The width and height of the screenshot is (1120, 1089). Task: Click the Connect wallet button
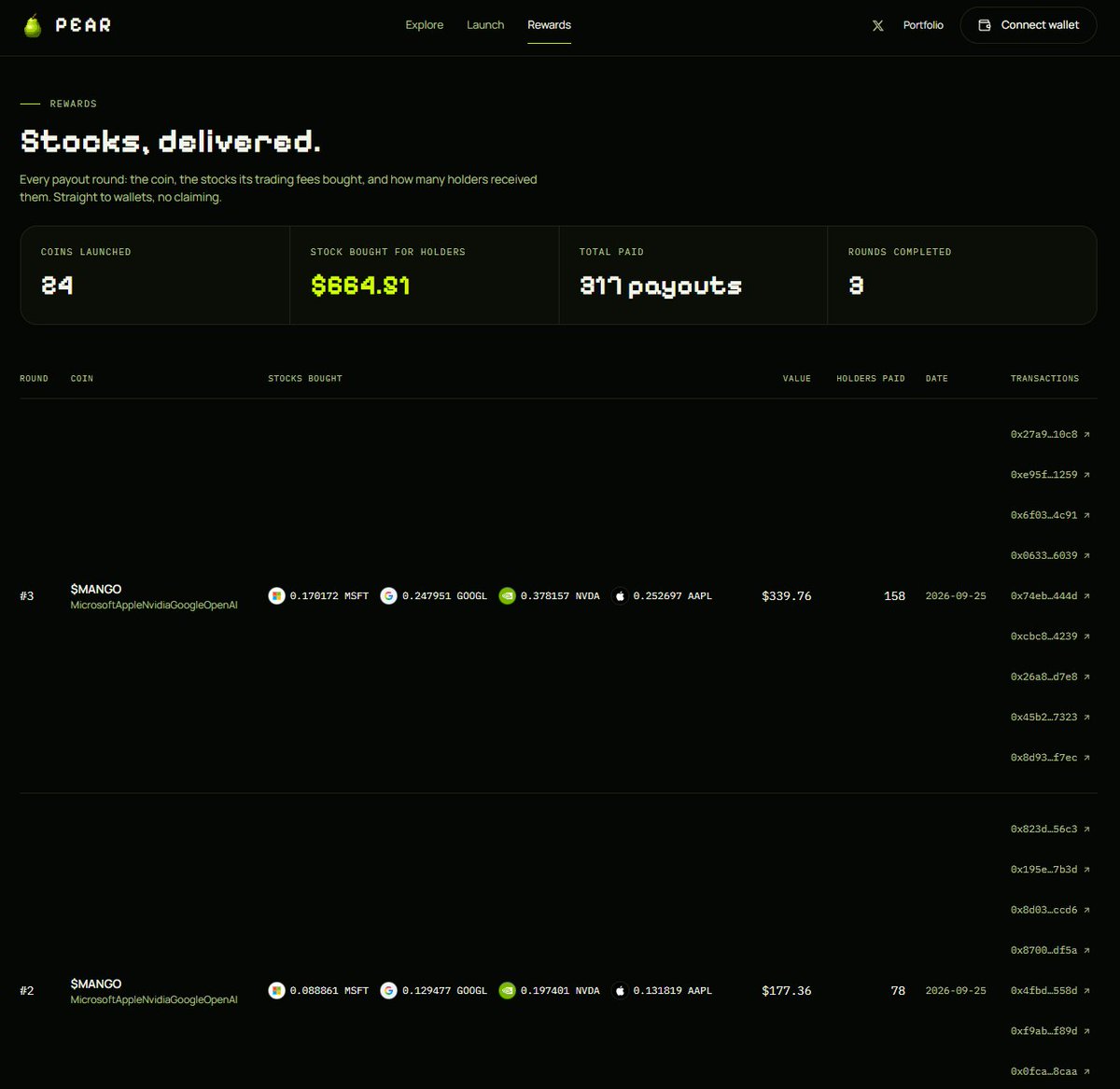point(1028,25)
